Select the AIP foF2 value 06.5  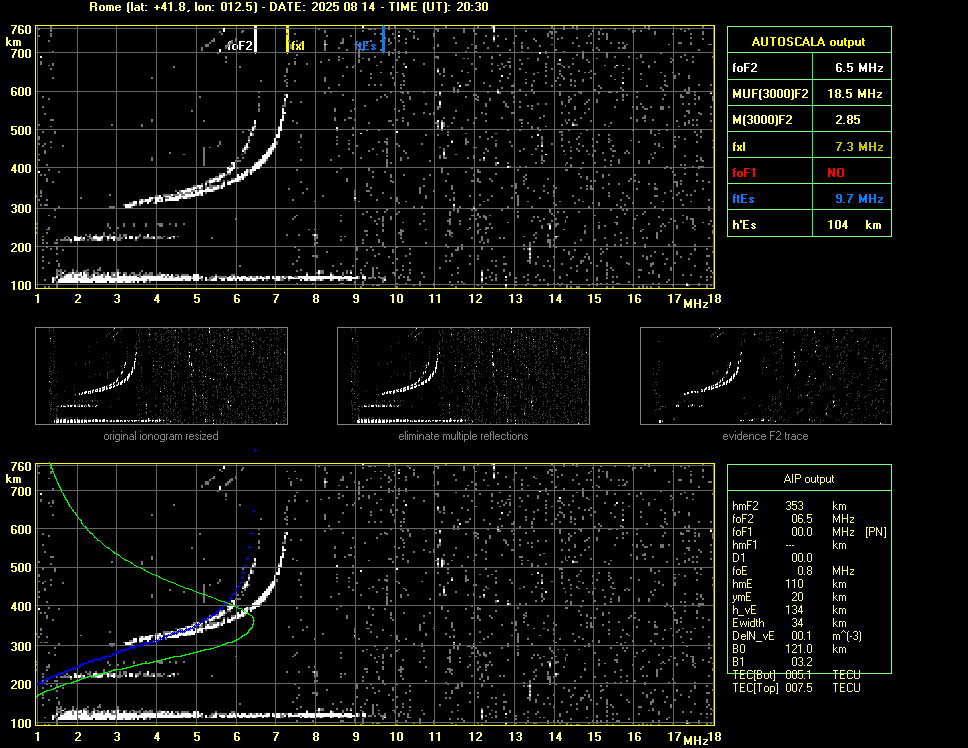pos(802,519)
